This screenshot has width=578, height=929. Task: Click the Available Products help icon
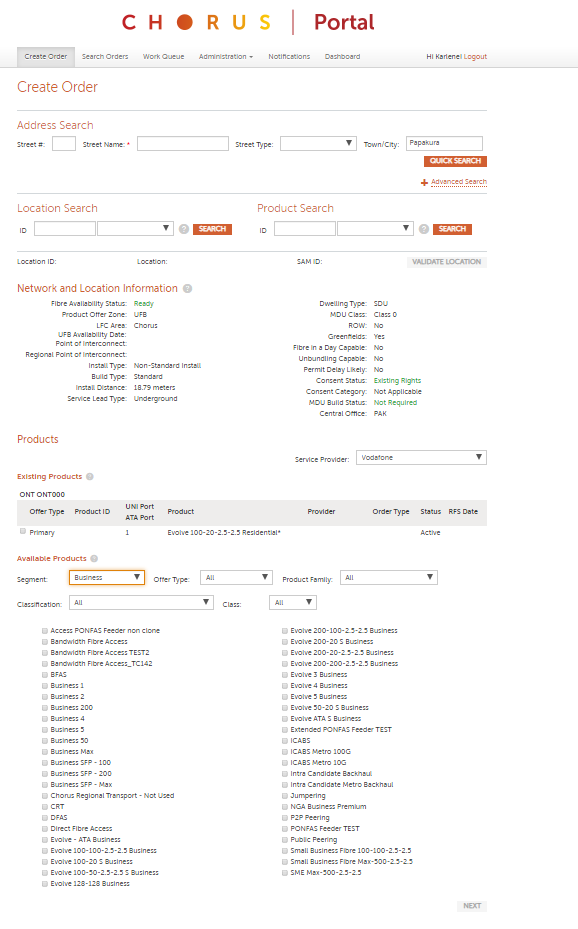[x=94, y=558]
